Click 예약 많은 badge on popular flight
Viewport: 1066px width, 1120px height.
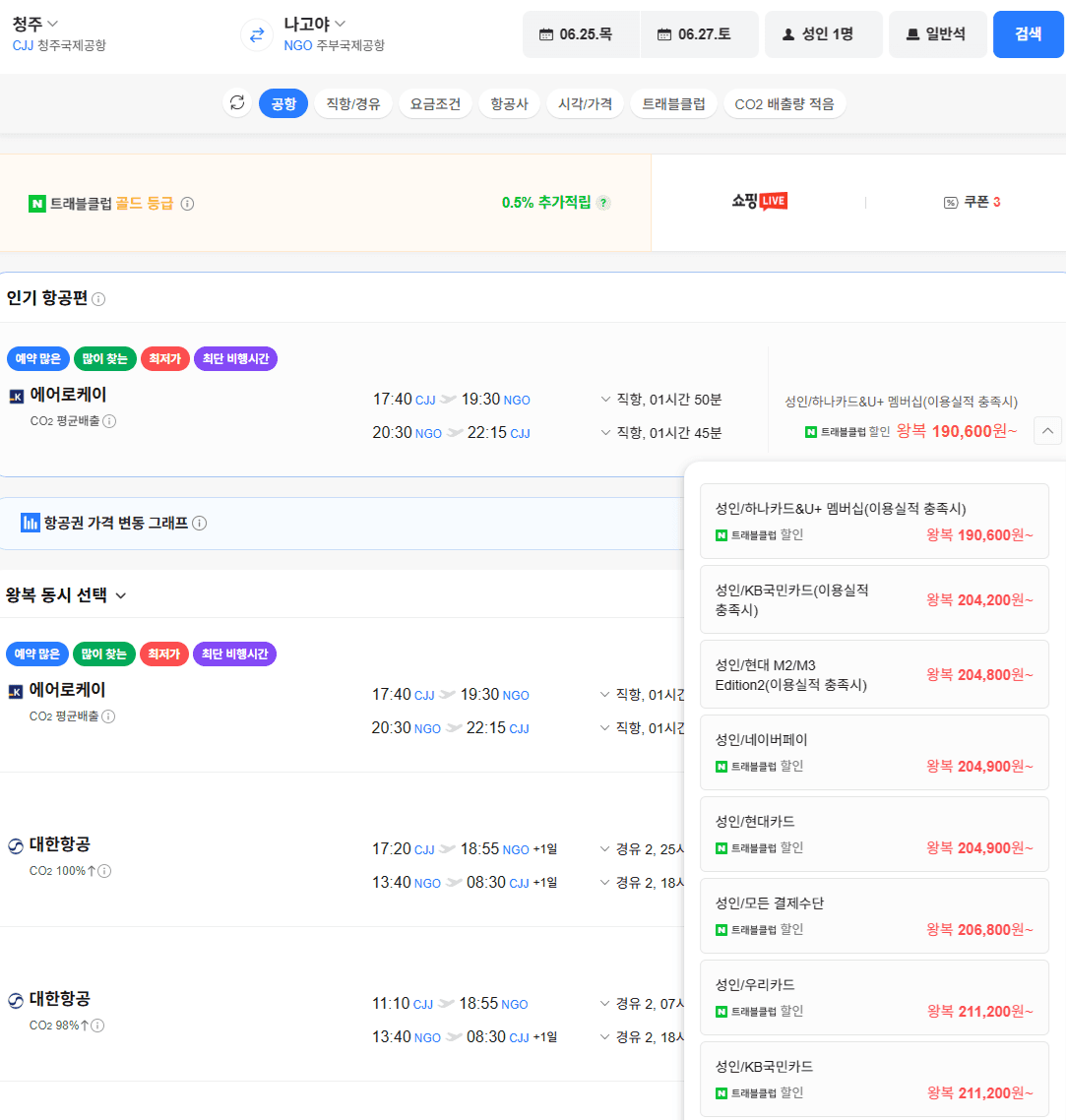point(37,358)
